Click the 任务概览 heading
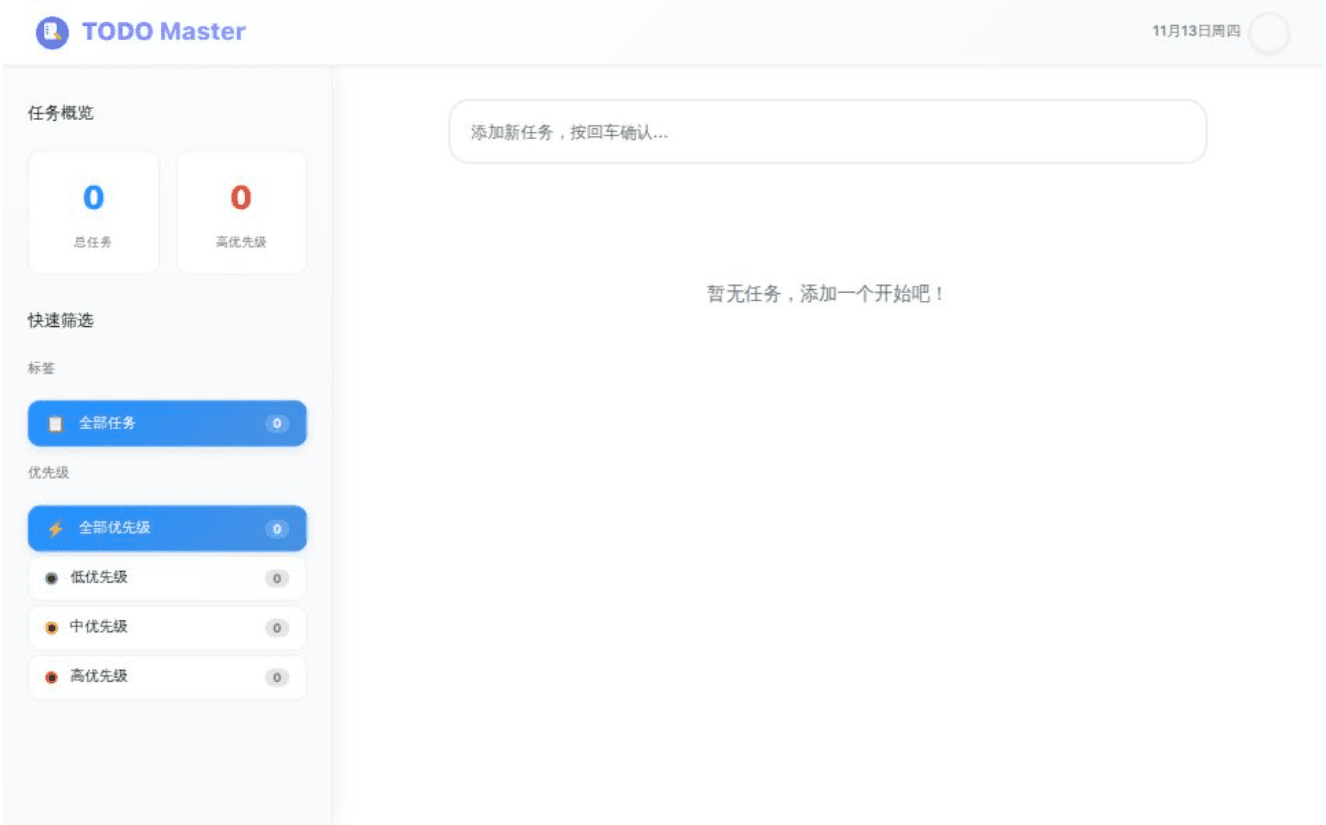This screenshot has width=1326, height=825. (61, 113)
